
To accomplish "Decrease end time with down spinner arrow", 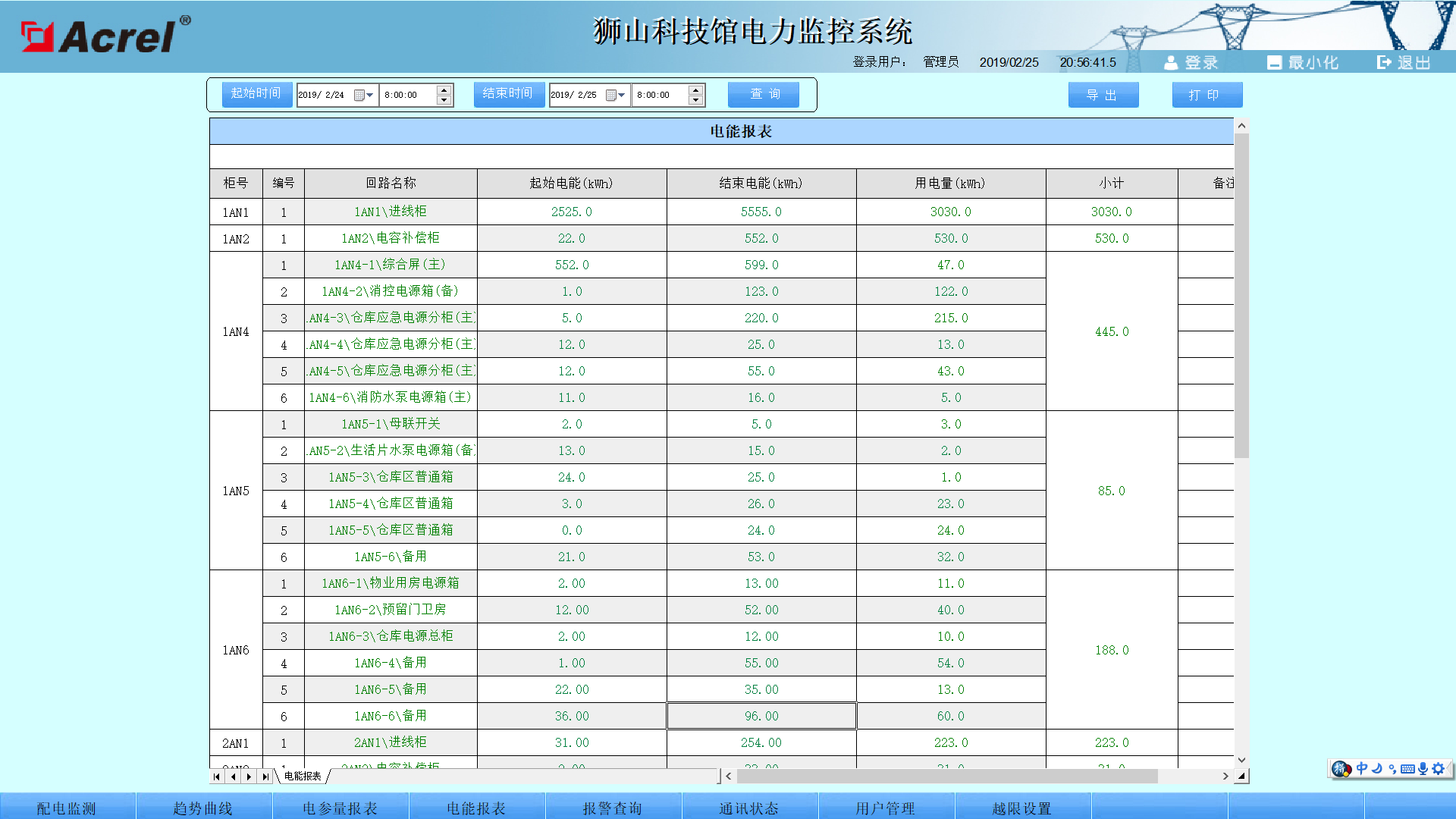I will click(695, 100).
